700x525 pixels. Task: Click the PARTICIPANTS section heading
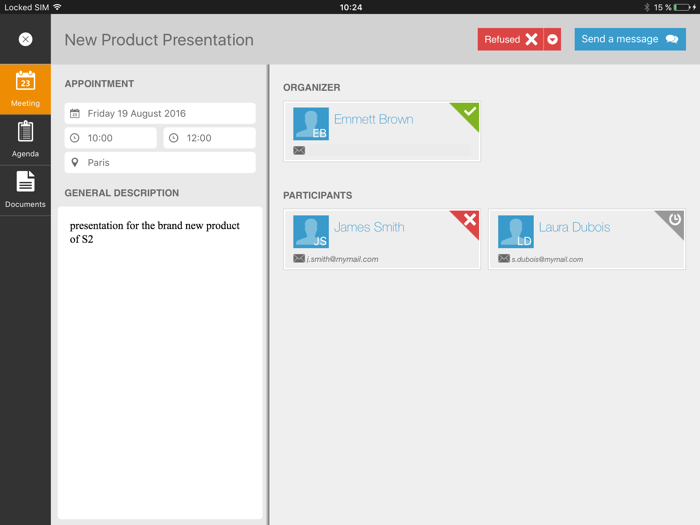tap(317, 196)
